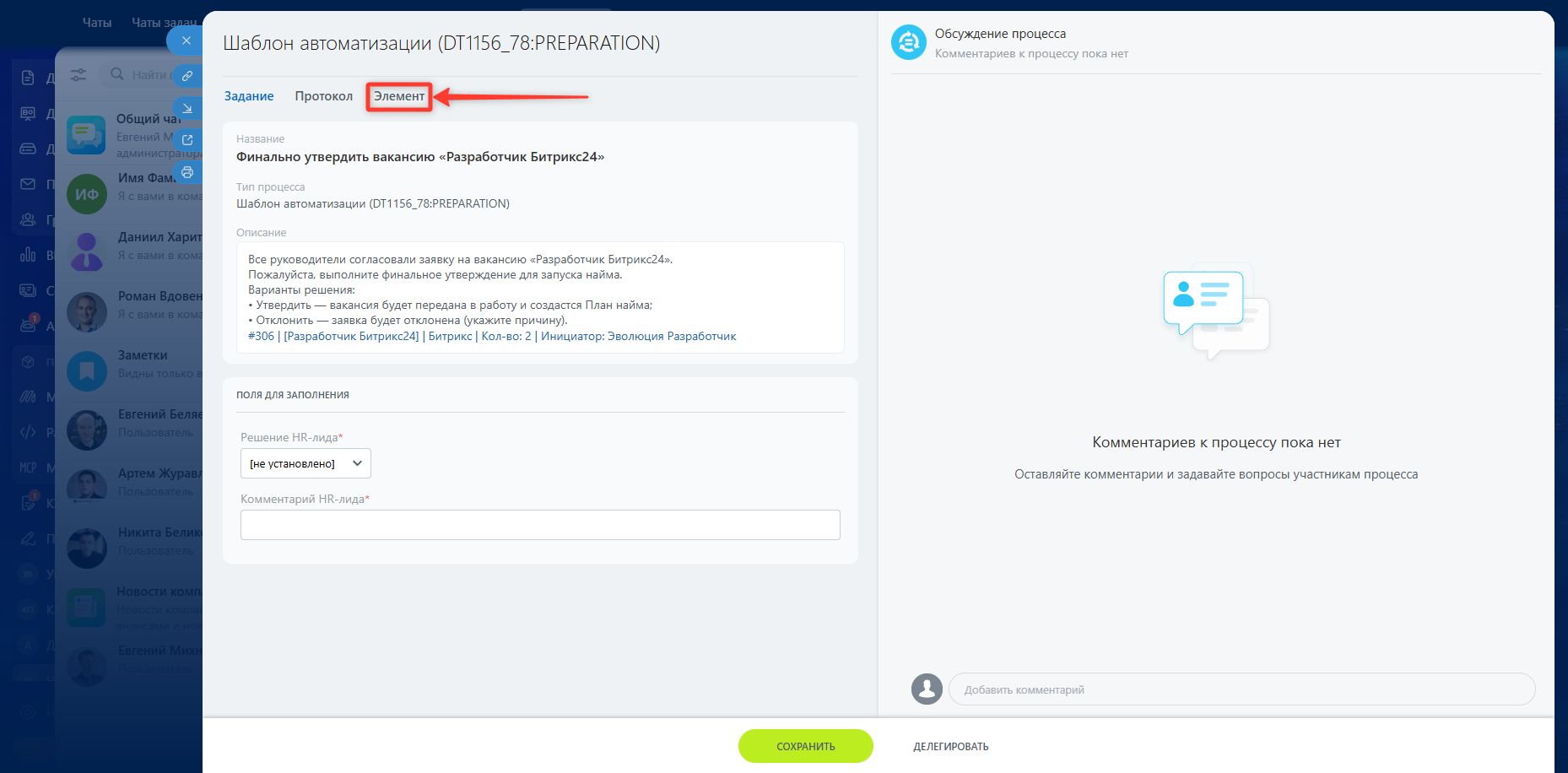Open the Элемент tab

(399, 96)
